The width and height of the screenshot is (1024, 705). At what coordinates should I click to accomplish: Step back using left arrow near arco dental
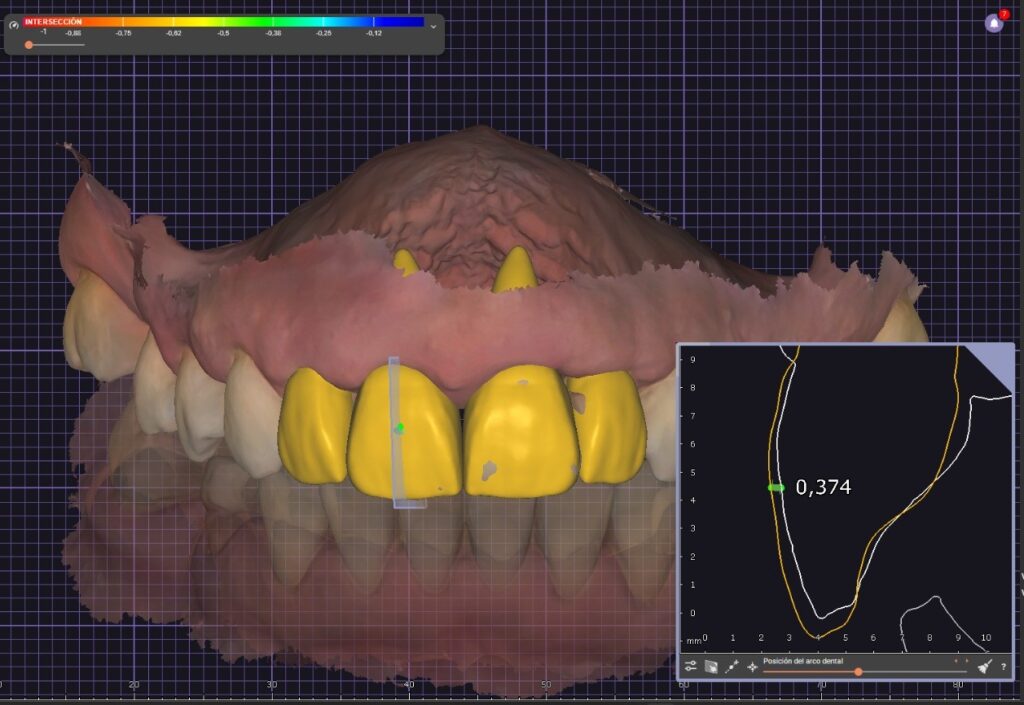[x=956, y=660]
